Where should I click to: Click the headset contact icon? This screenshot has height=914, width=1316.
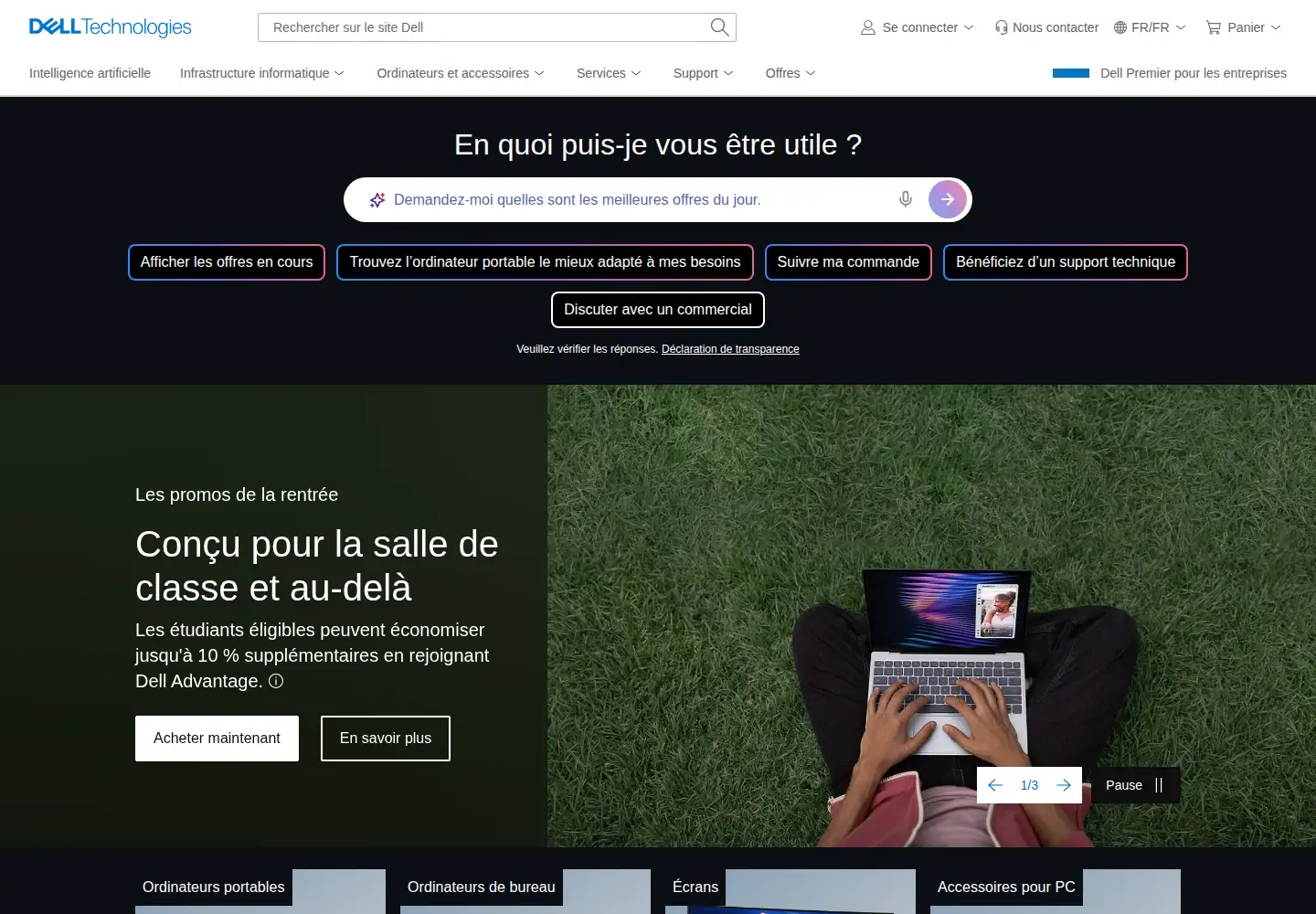click(x=1002, y=27)
